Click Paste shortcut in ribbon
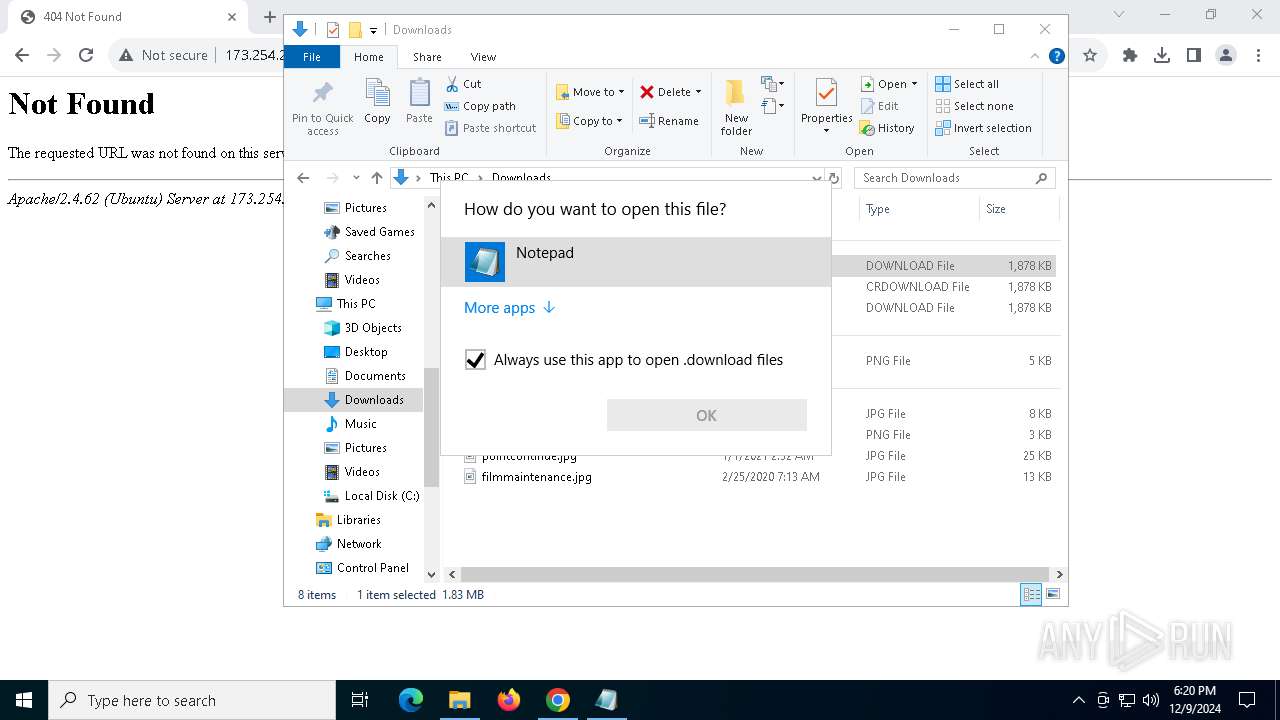The height and width of the screenshot is (720, 1280). coord(490,128)
